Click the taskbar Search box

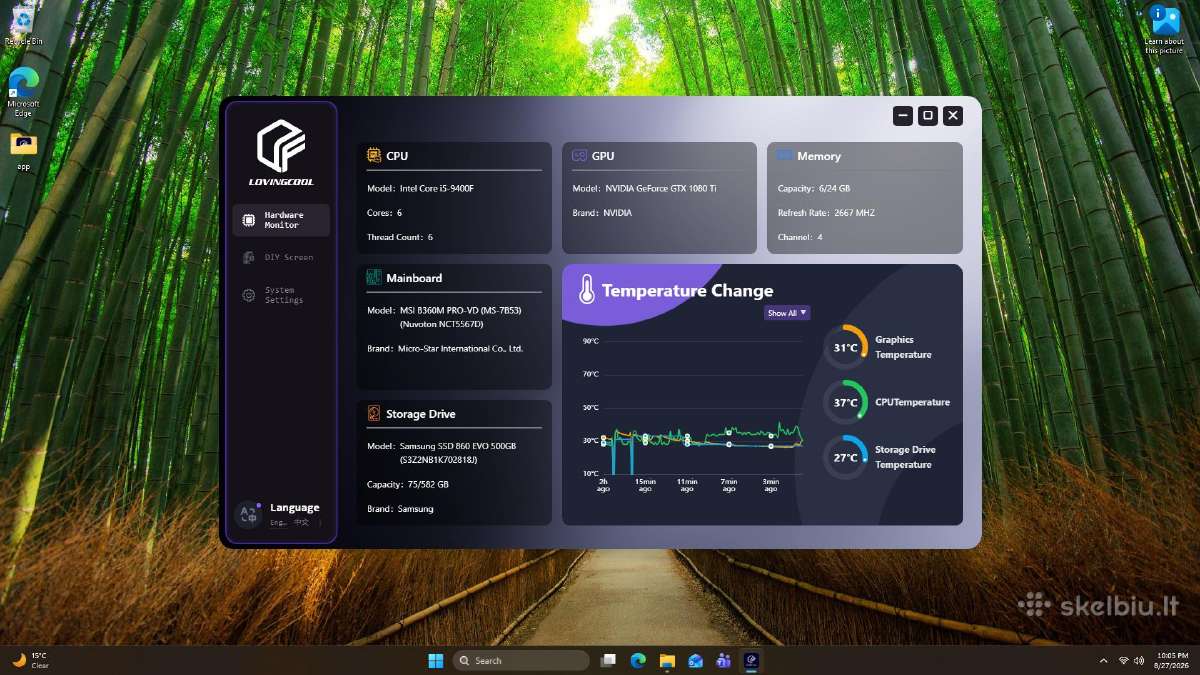(x=521, y=660)
